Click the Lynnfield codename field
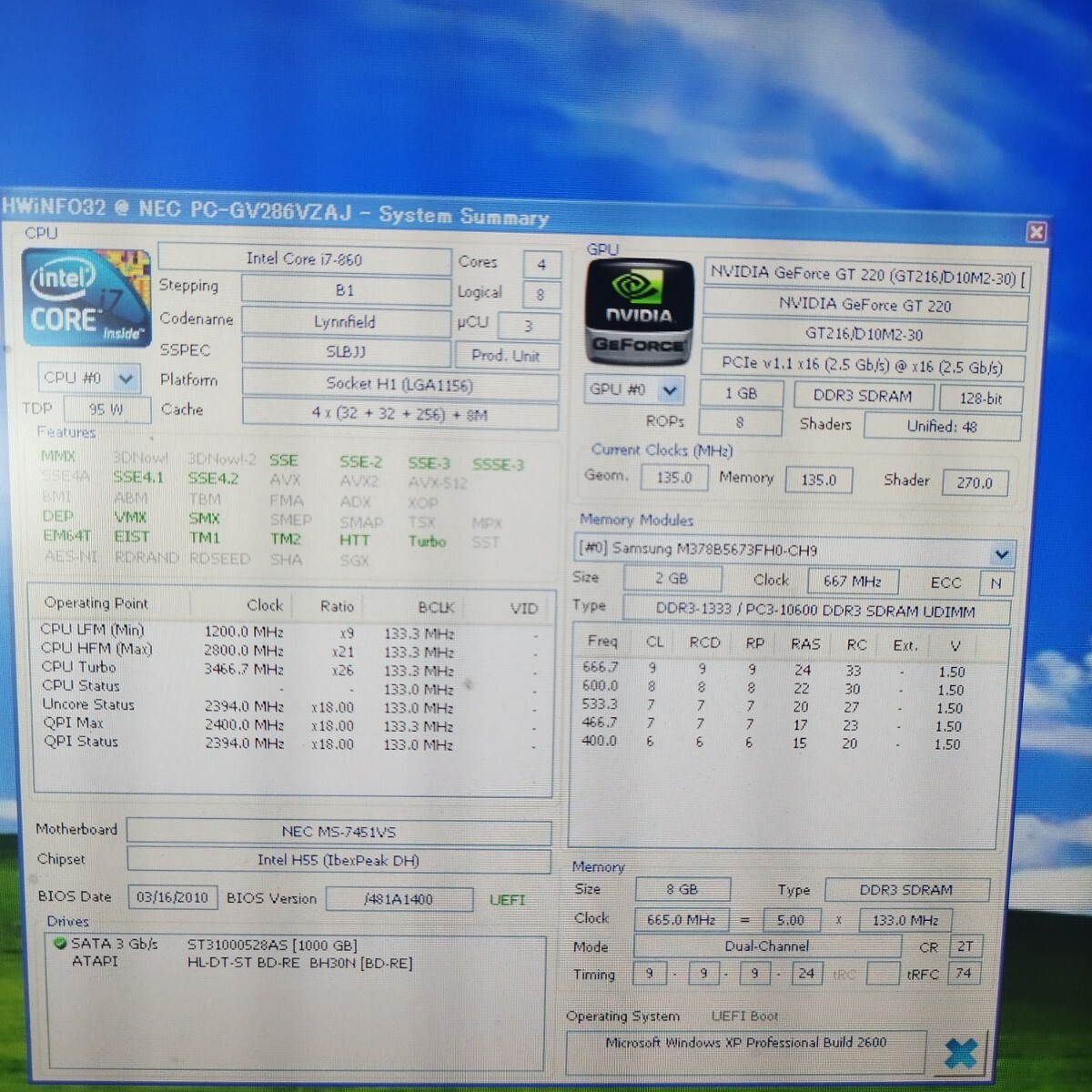This screenshot has height=1092, width=1092. [x=345, y=321]
